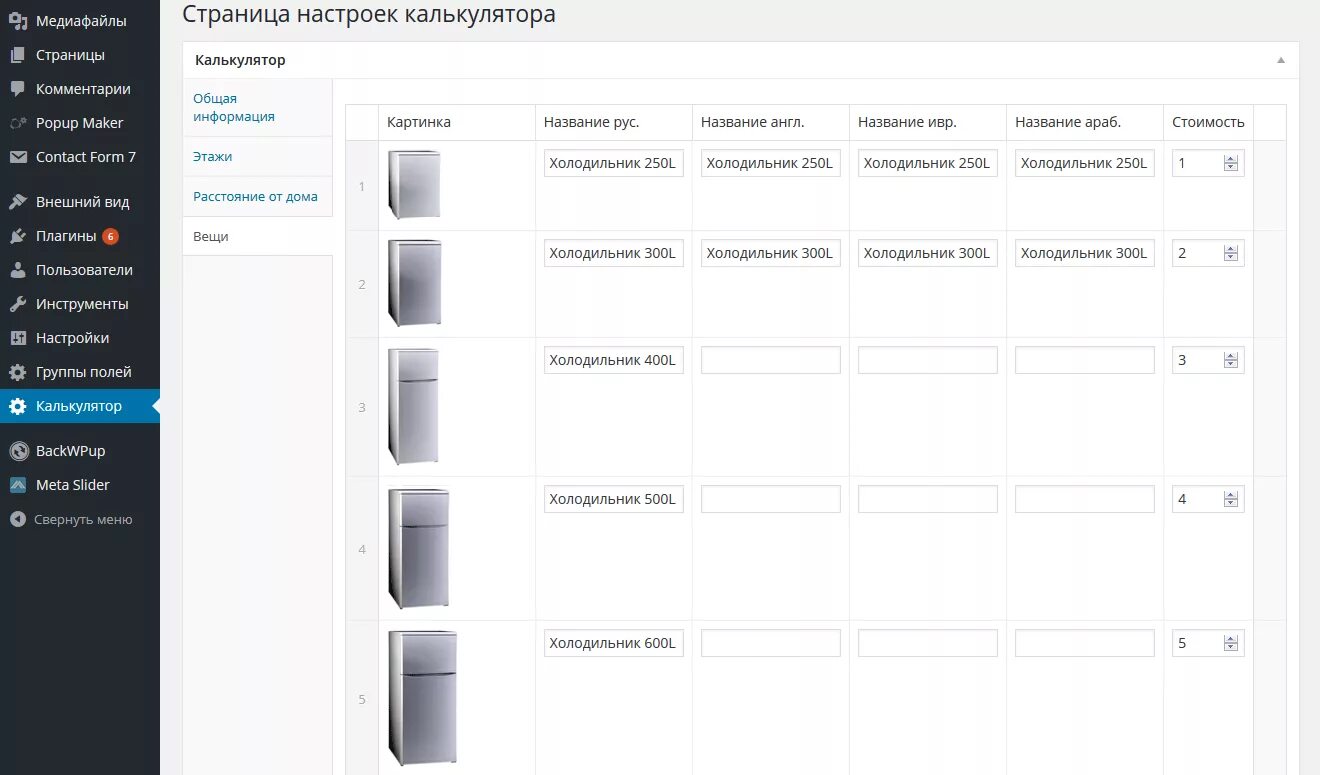Click the Popup Maker icon
Screen dimensions: 1320x775
coord(18,123)
